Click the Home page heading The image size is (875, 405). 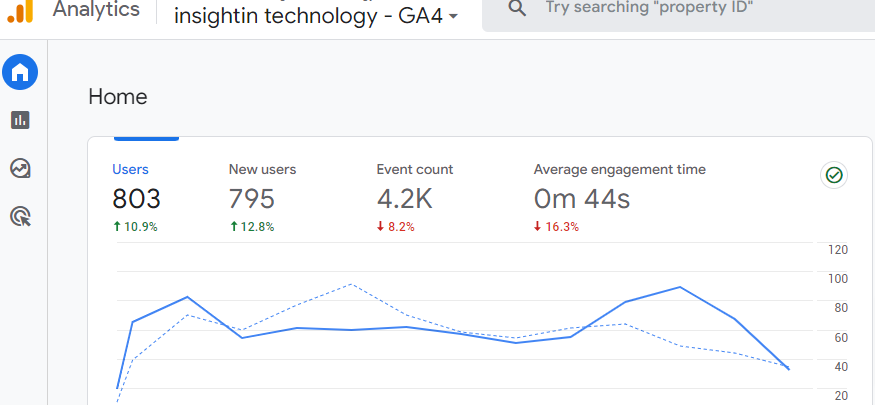click(118, 97)
